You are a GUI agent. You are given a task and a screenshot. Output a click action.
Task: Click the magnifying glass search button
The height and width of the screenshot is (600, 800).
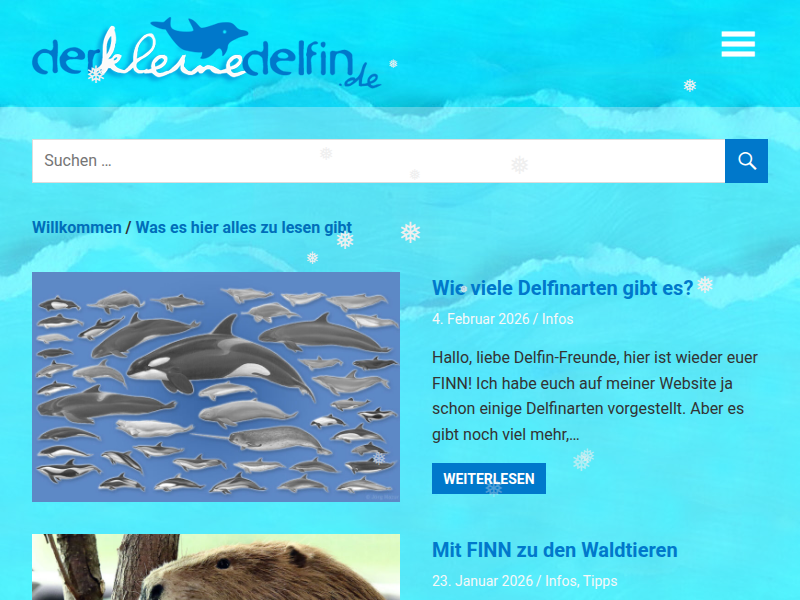tap(746, 161)
